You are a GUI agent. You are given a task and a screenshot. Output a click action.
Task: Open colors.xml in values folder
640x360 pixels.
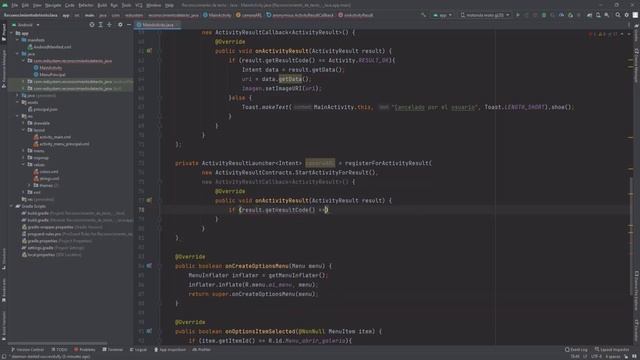pyautogui.click(x=46, y=171)
